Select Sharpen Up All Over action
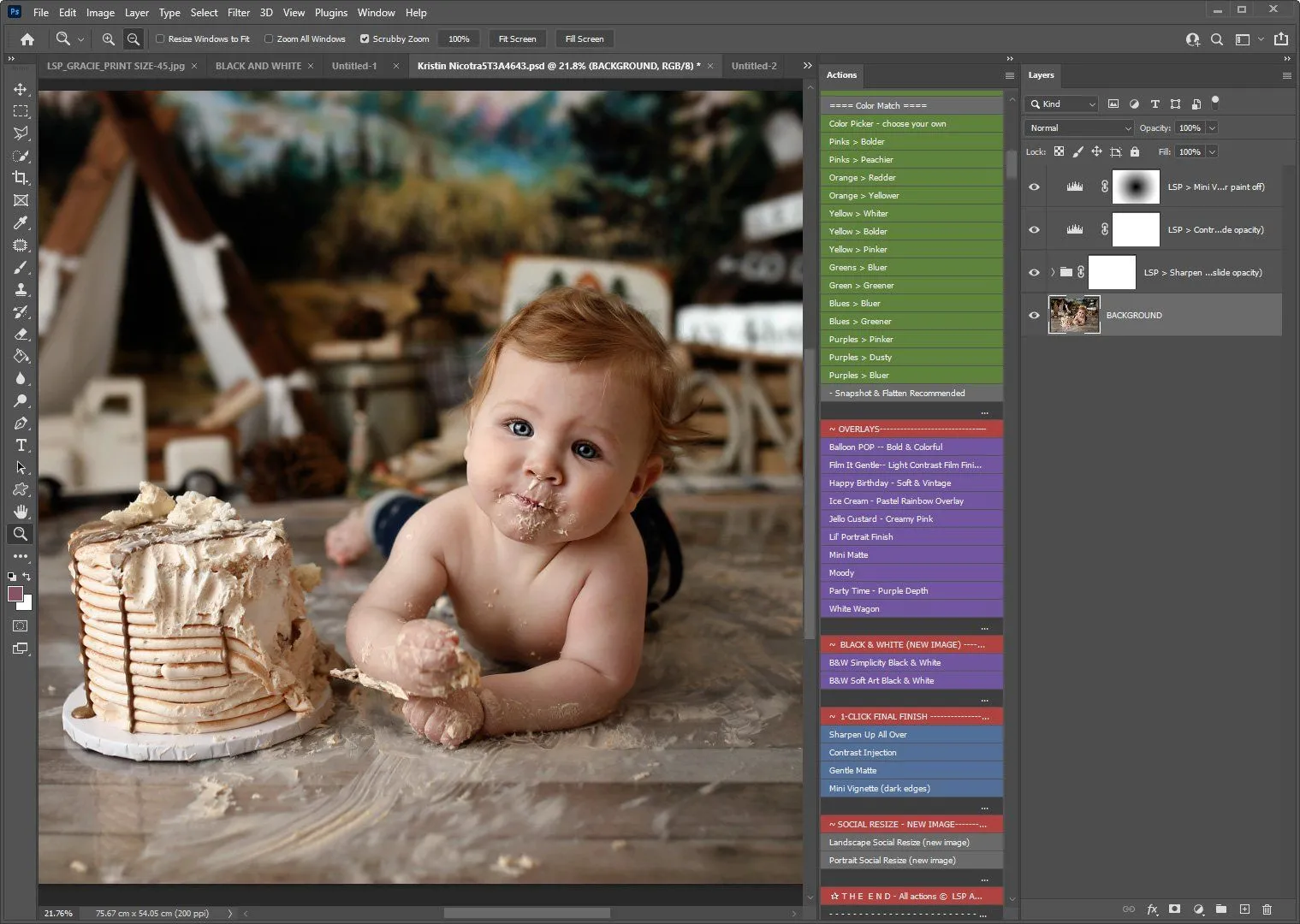The height and width of the screenshot is (924, 1300). pos(911,734)
